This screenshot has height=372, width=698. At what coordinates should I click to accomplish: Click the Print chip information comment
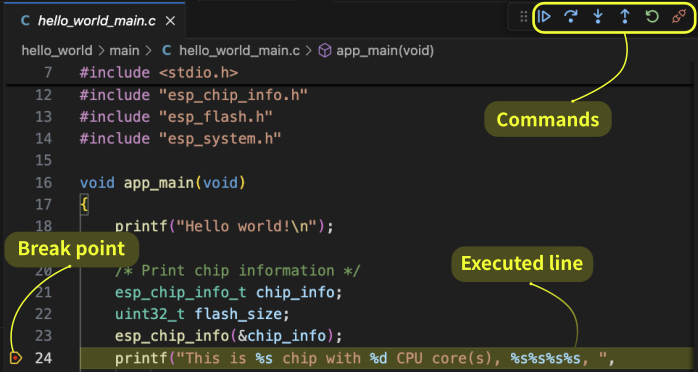[x=237, y=271]
